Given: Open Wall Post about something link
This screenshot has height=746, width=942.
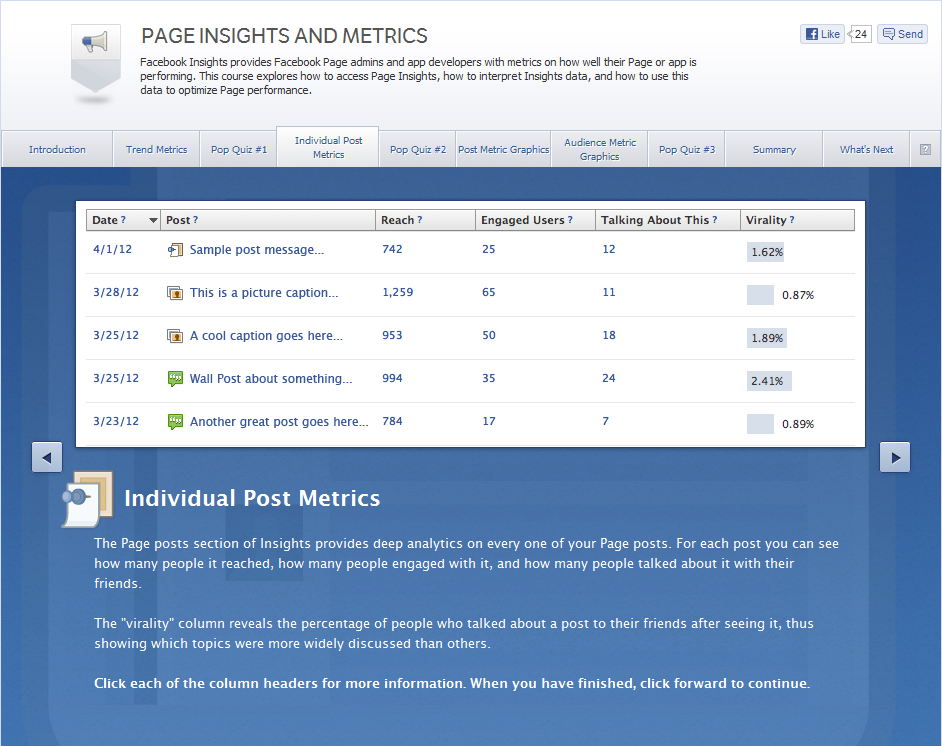Looking at the screenshot, I should click(x=271, y=379).
